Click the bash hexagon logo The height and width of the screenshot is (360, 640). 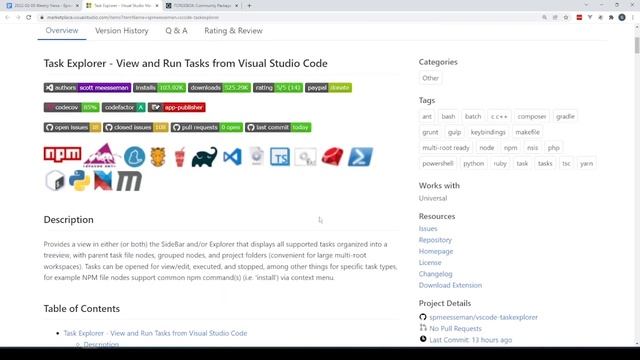click(55, 181)
